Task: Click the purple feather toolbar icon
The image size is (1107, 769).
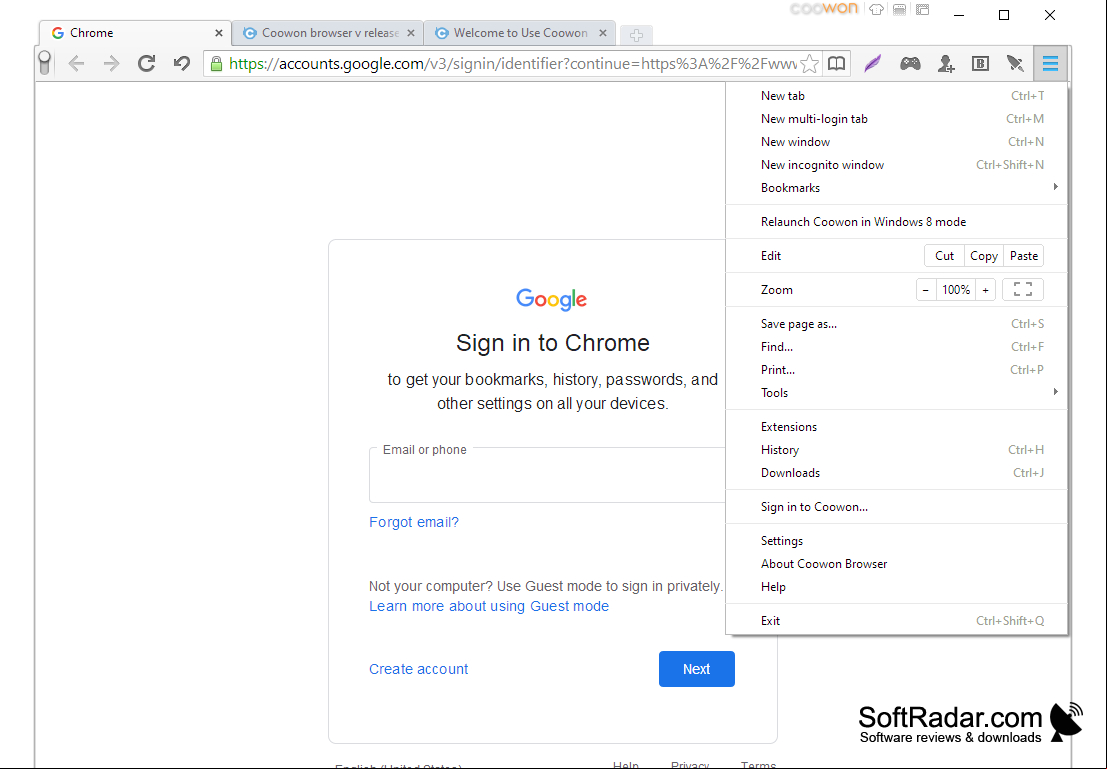Action: click(873, 64)
